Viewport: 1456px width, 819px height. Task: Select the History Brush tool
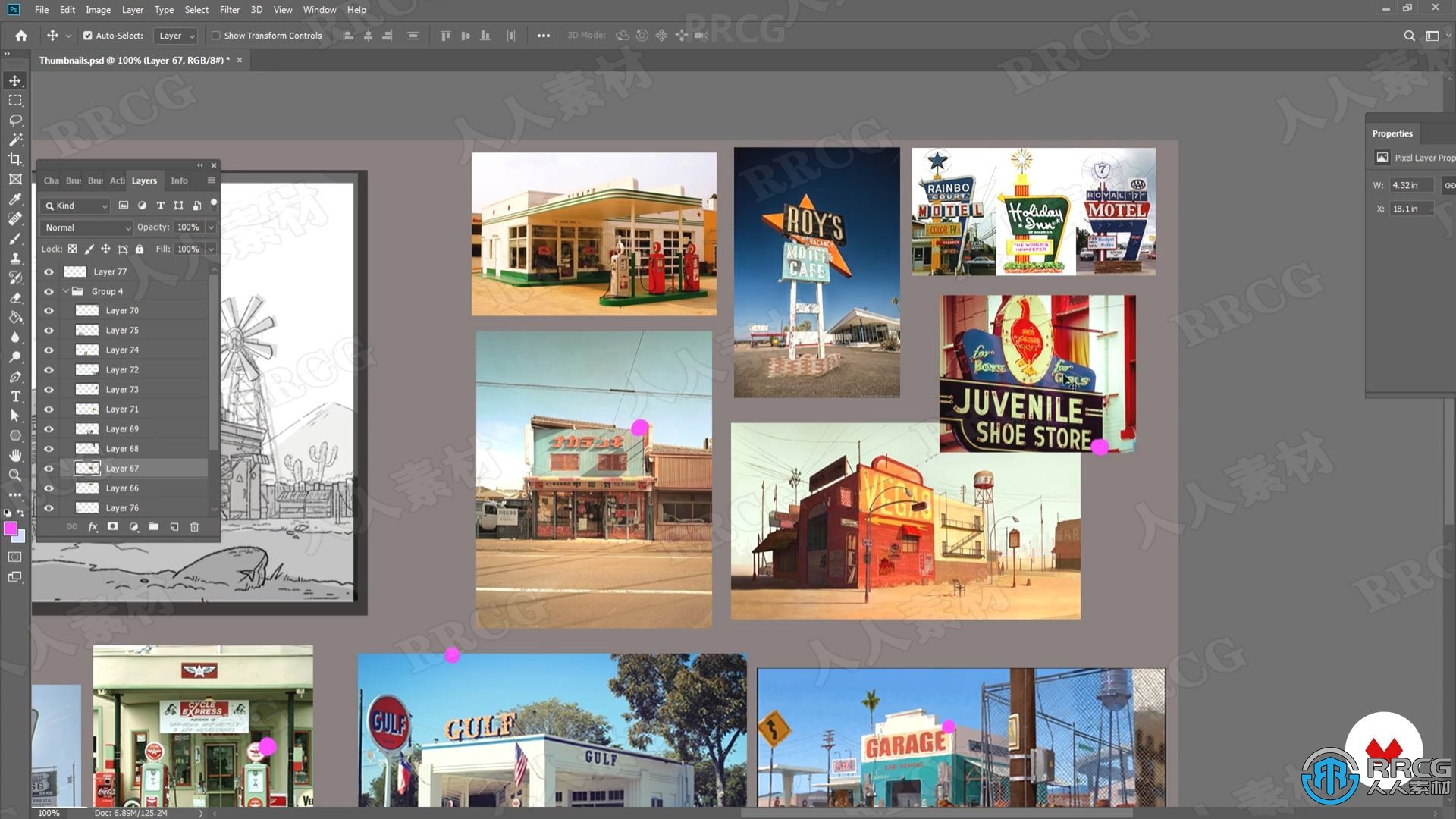(15, 278)
